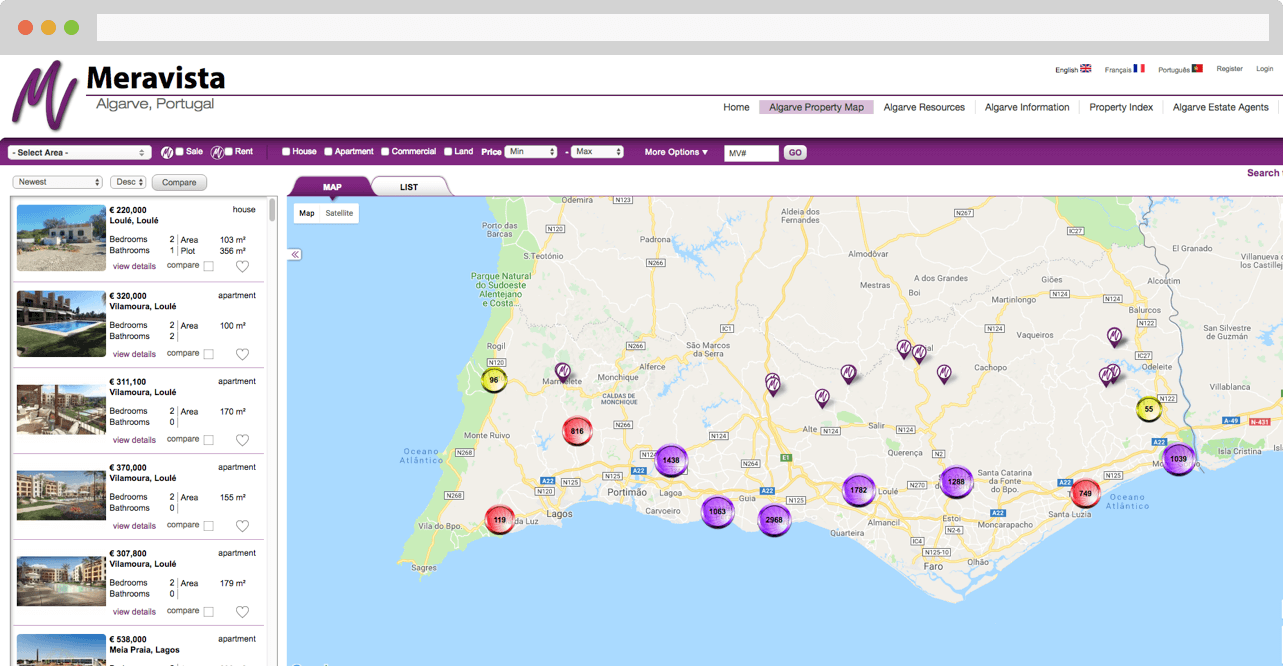Open the 1782 cluster near Loulé
Image resolution: width=1283 pixels, height=666 pixels.
tap(858, 490)
